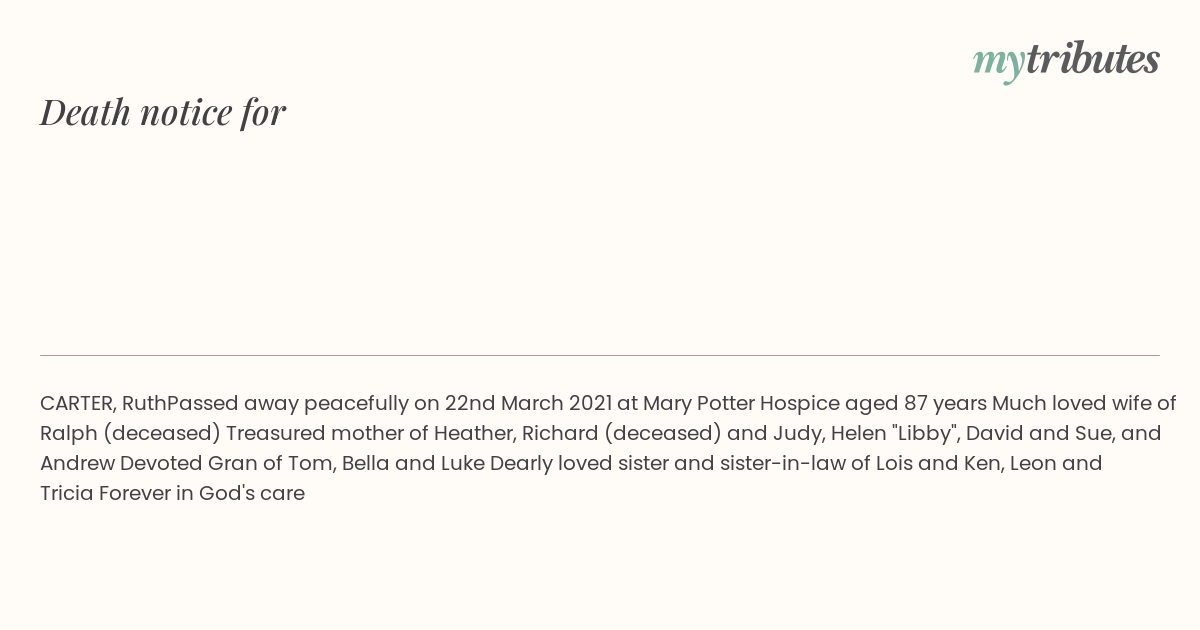Click the name 'Ralph (deceased)'
This screenshot has width=1200, height=630.
(x=130, y=434)
